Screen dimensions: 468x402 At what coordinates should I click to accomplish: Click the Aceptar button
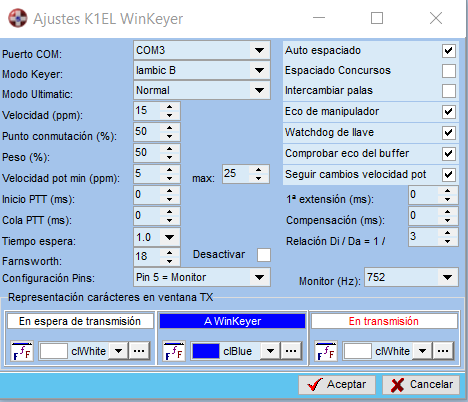pos(337,385)
